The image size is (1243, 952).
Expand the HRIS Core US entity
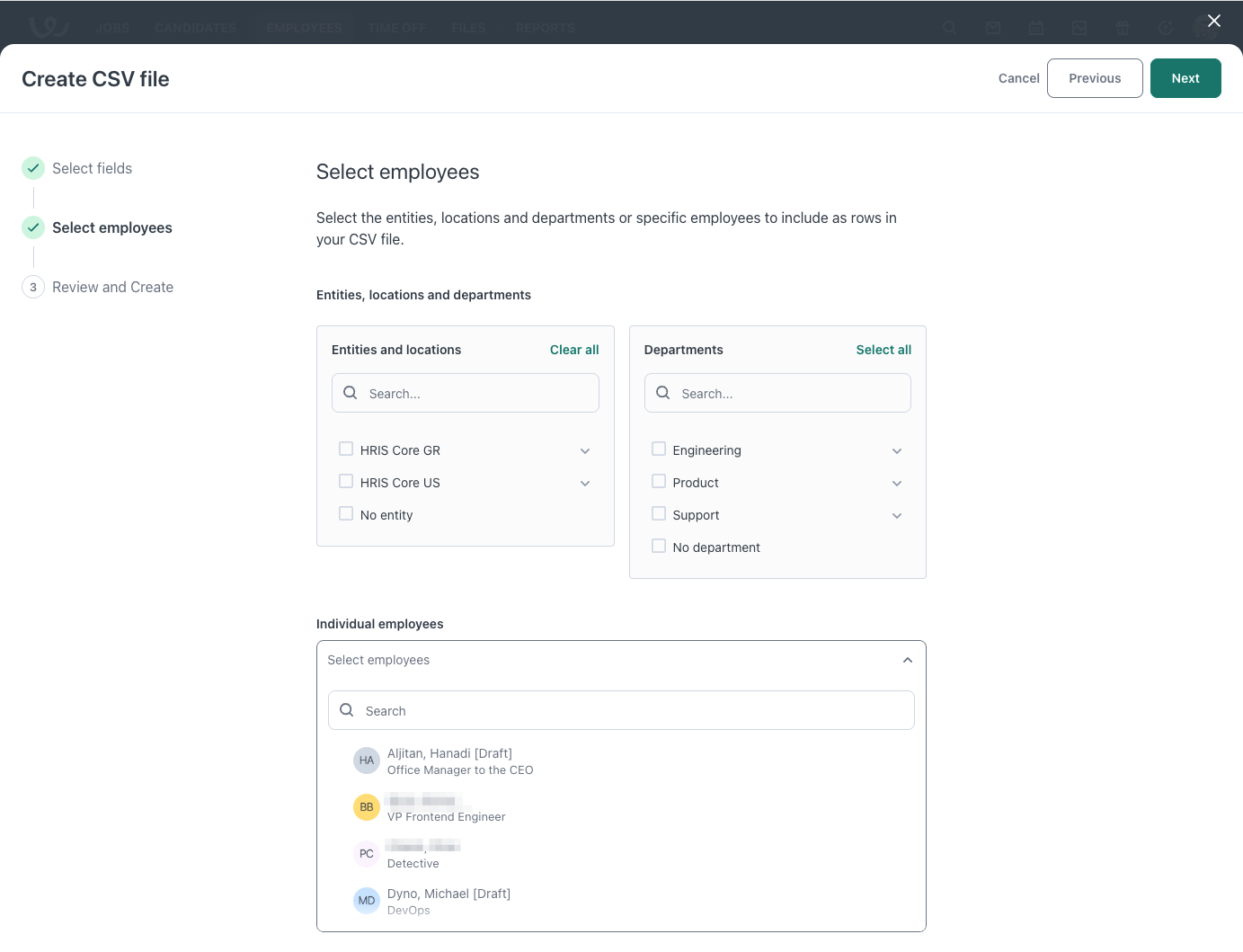click(x=585, y=484)
